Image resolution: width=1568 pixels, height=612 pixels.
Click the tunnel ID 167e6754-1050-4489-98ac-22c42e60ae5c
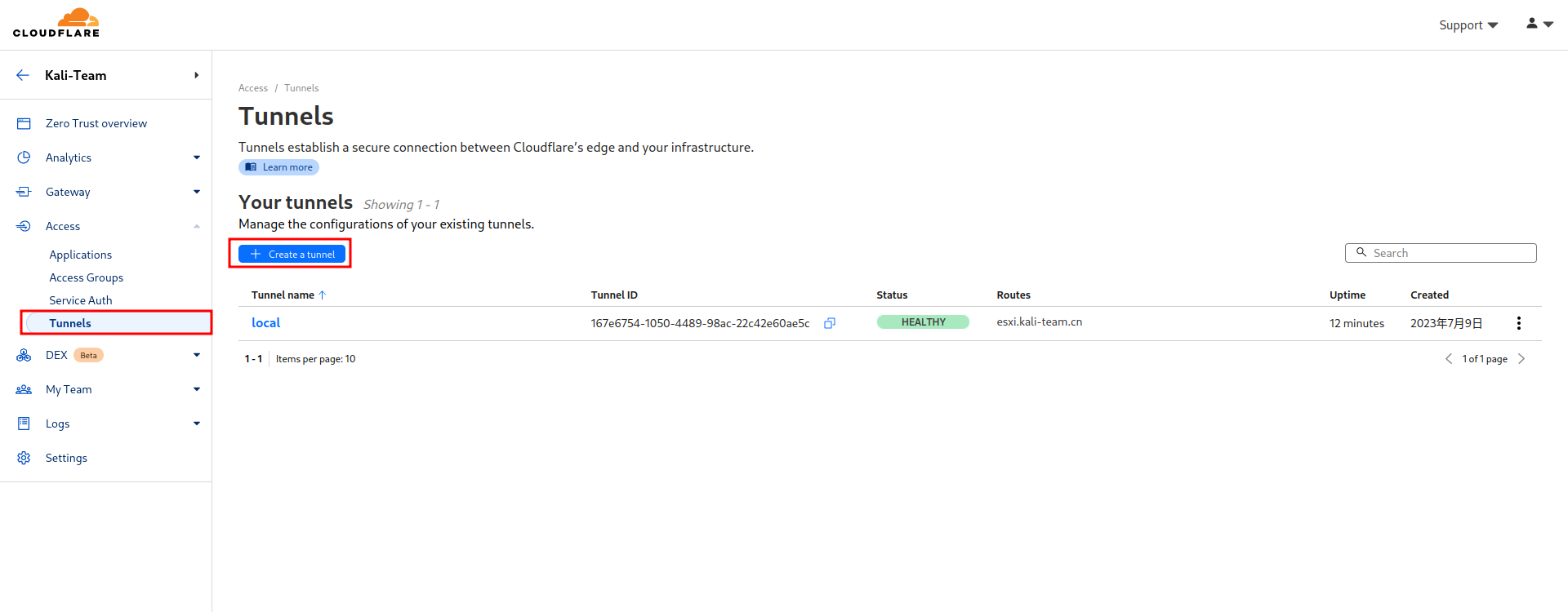tap(700, 323)
